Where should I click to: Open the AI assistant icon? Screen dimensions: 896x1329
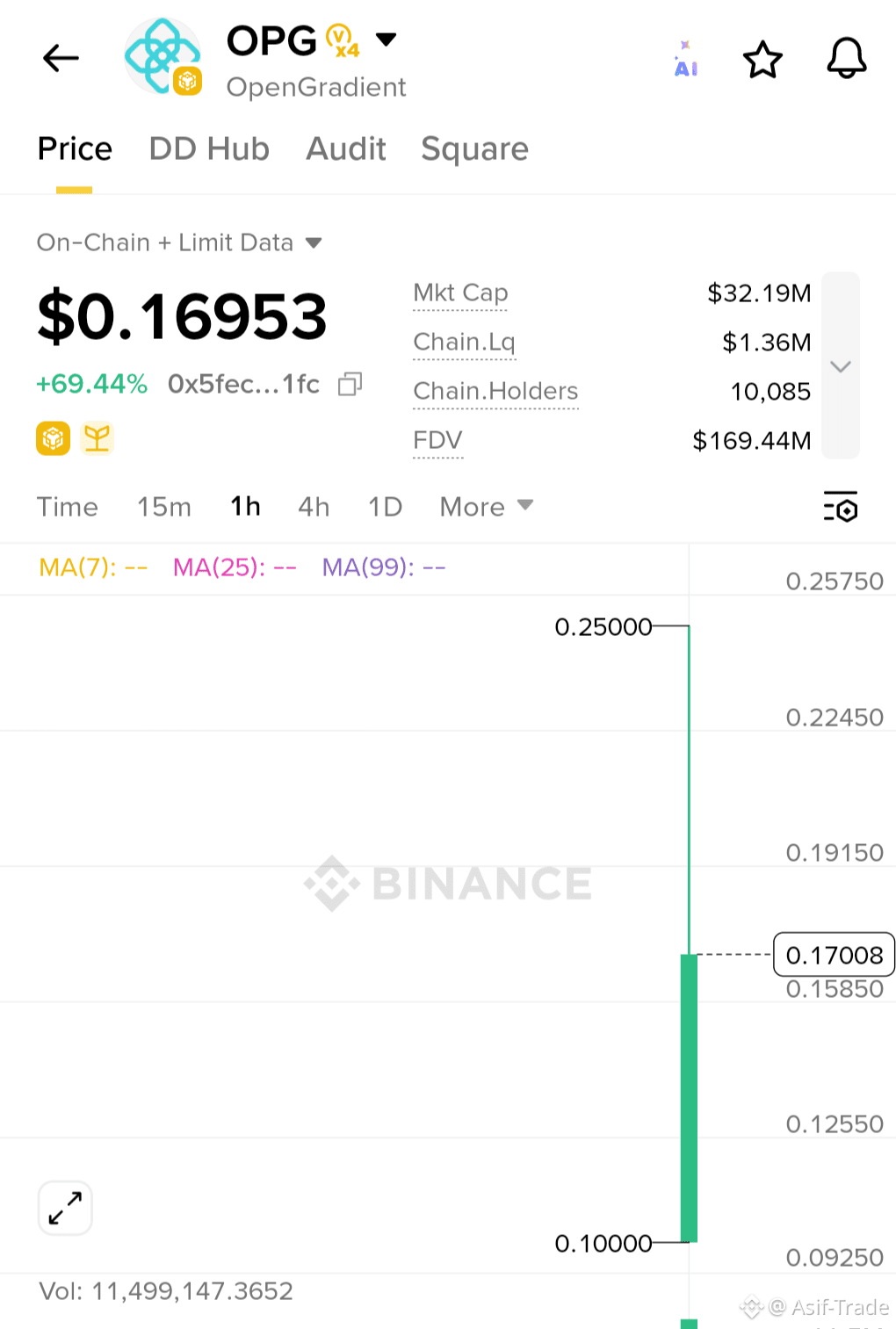coord(685,59)
